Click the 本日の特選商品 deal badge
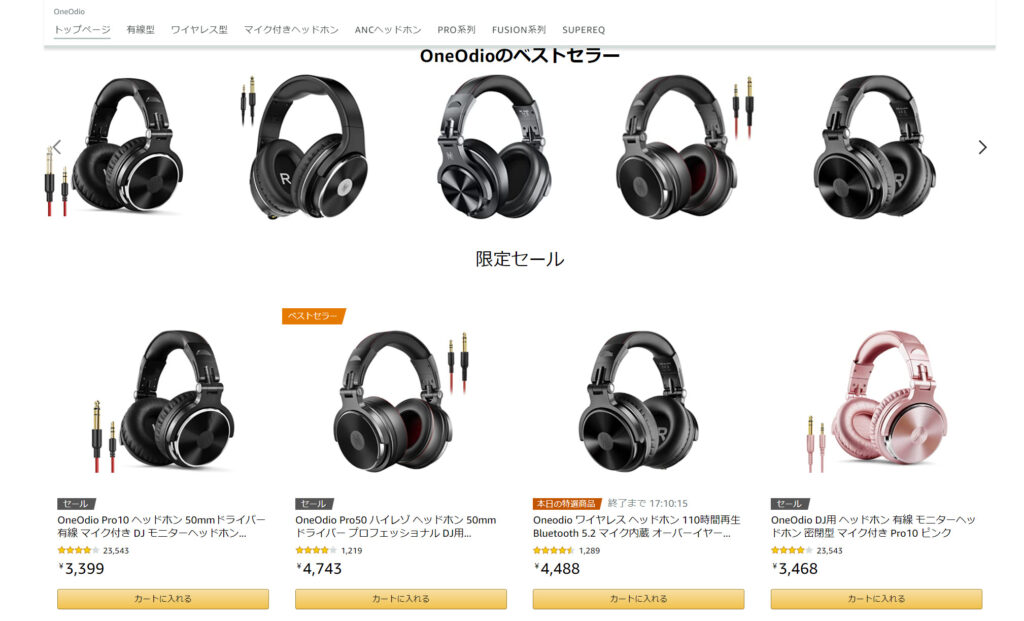The width and height of the screenshot is (1024, 621). coord(566,503)
